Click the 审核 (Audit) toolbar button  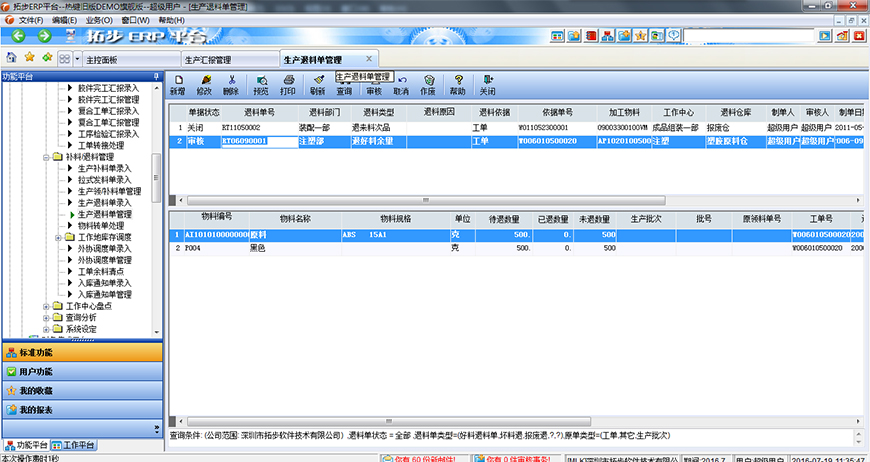click(x=374, y=90)
